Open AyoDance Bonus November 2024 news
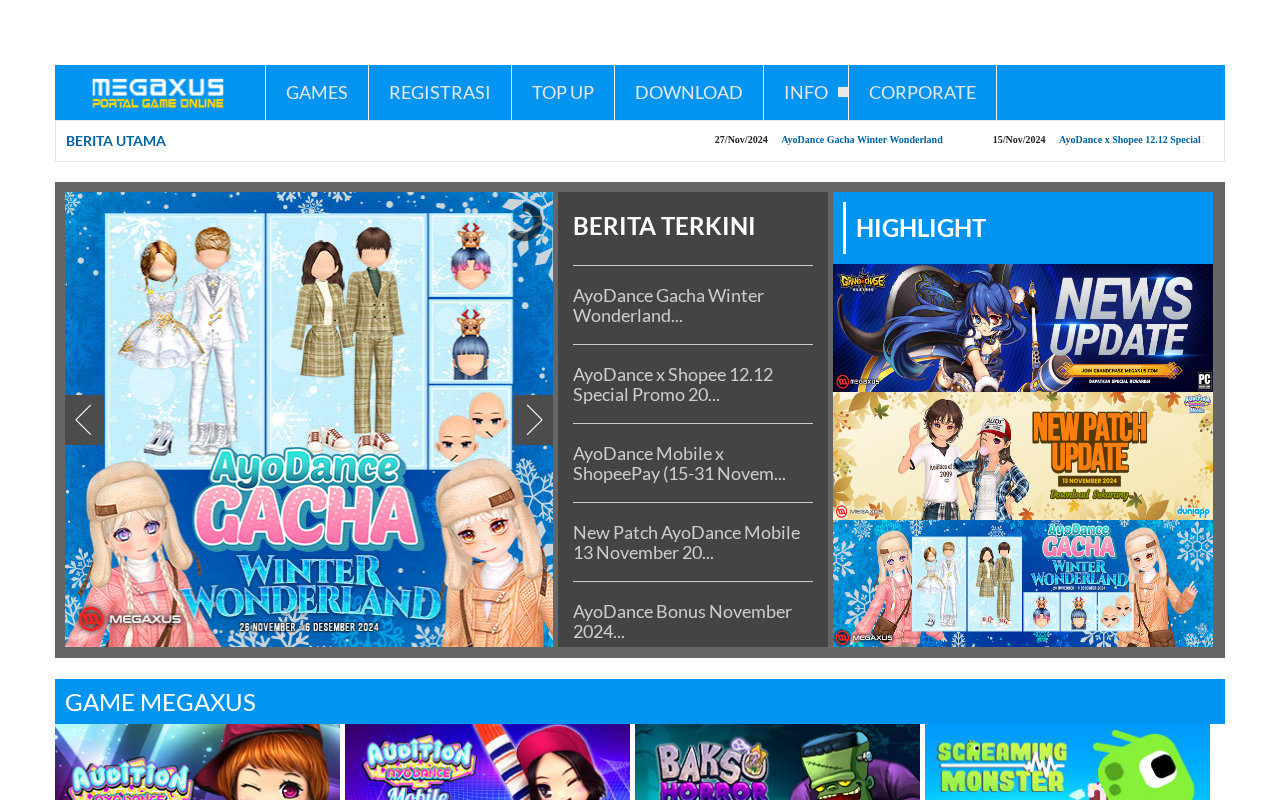This screenshot has height=800, width=1280. pos(682,621)
